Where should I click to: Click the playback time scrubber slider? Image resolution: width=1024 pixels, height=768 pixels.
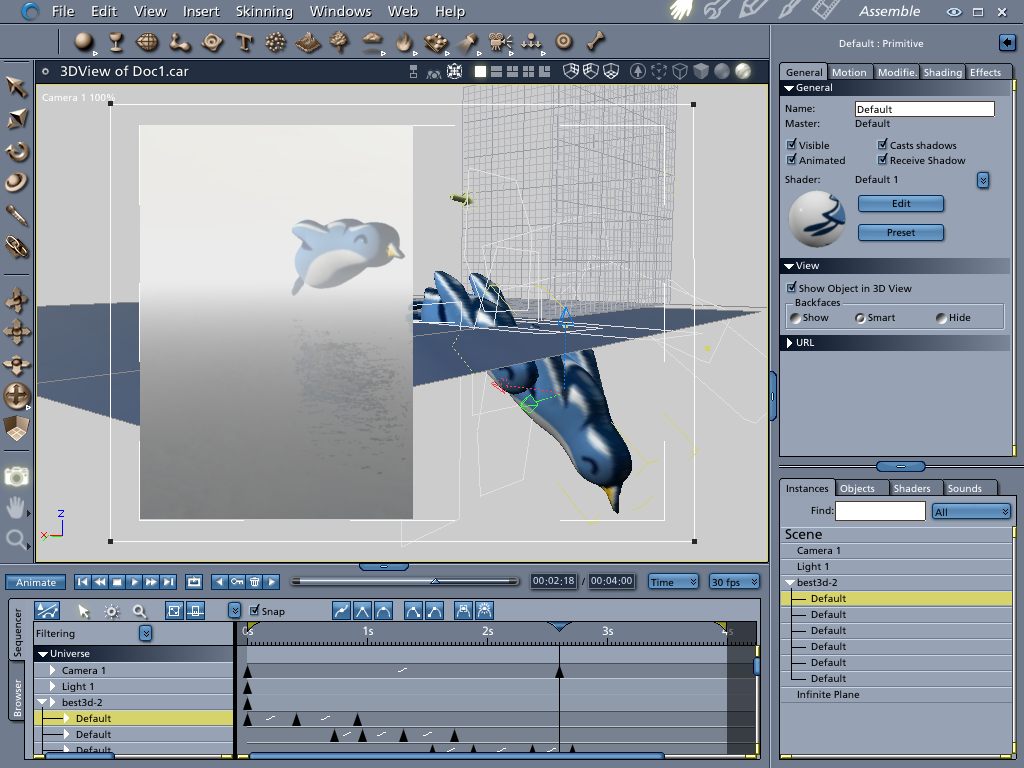tap(434, 581)
